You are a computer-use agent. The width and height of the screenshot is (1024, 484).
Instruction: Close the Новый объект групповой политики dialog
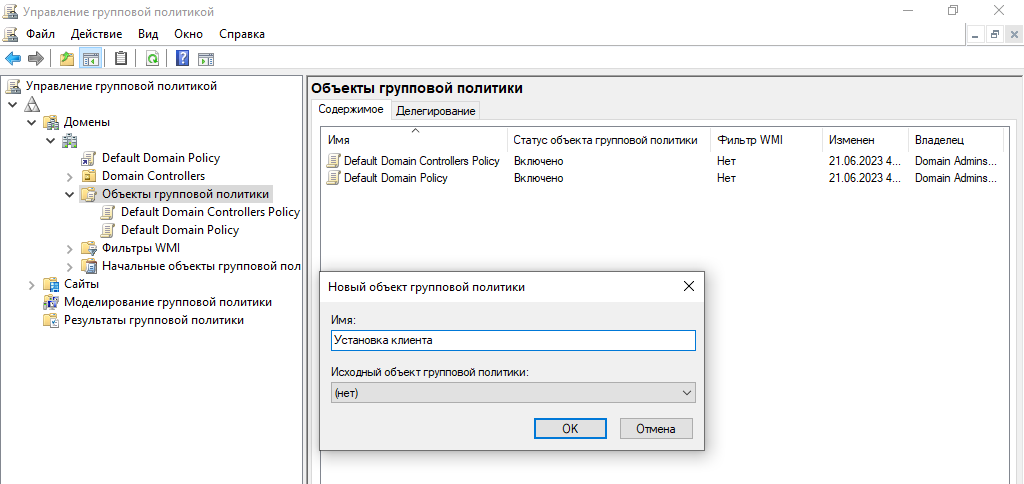coord(688,286)
